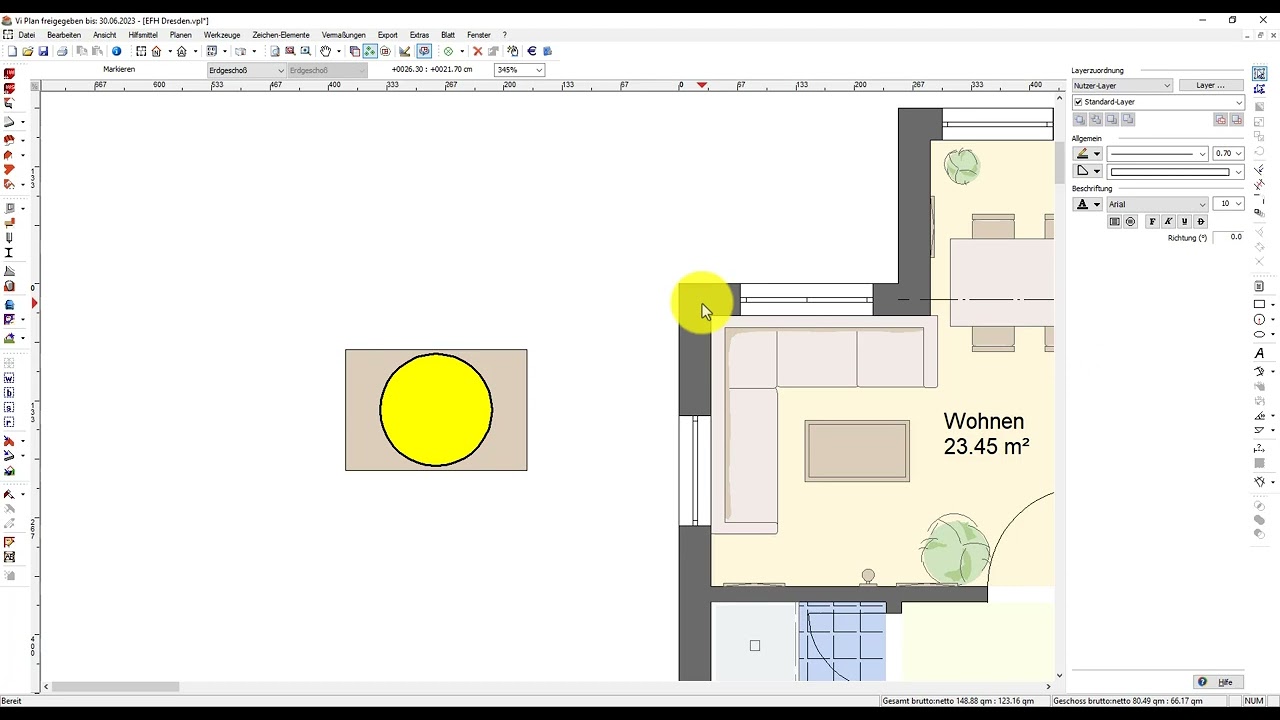The height and width of the screenshot is (720, 1280).
Task: Open the font size 10 dropdown
Action: (1228, 204)
